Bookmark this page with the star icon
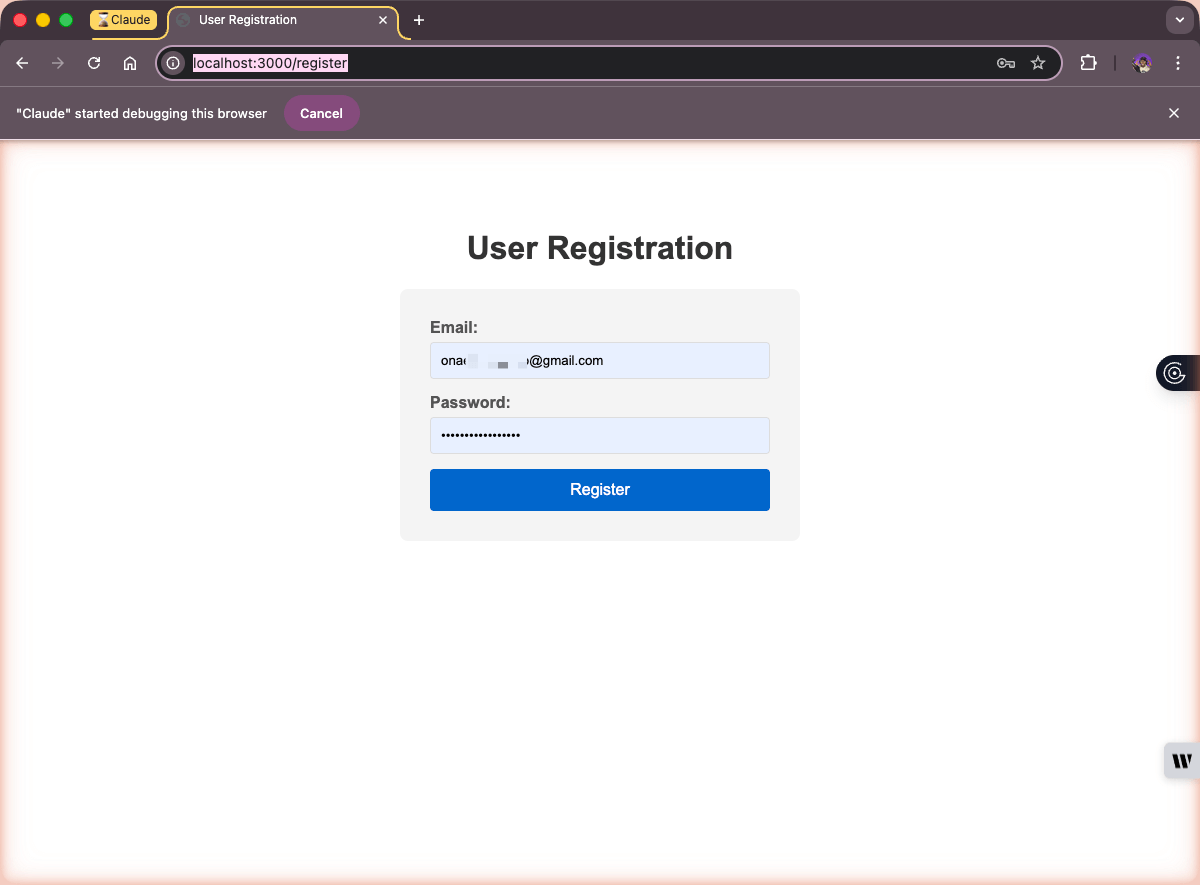1200x885 pixels. pyautogui.click(x=1038, y=62)
